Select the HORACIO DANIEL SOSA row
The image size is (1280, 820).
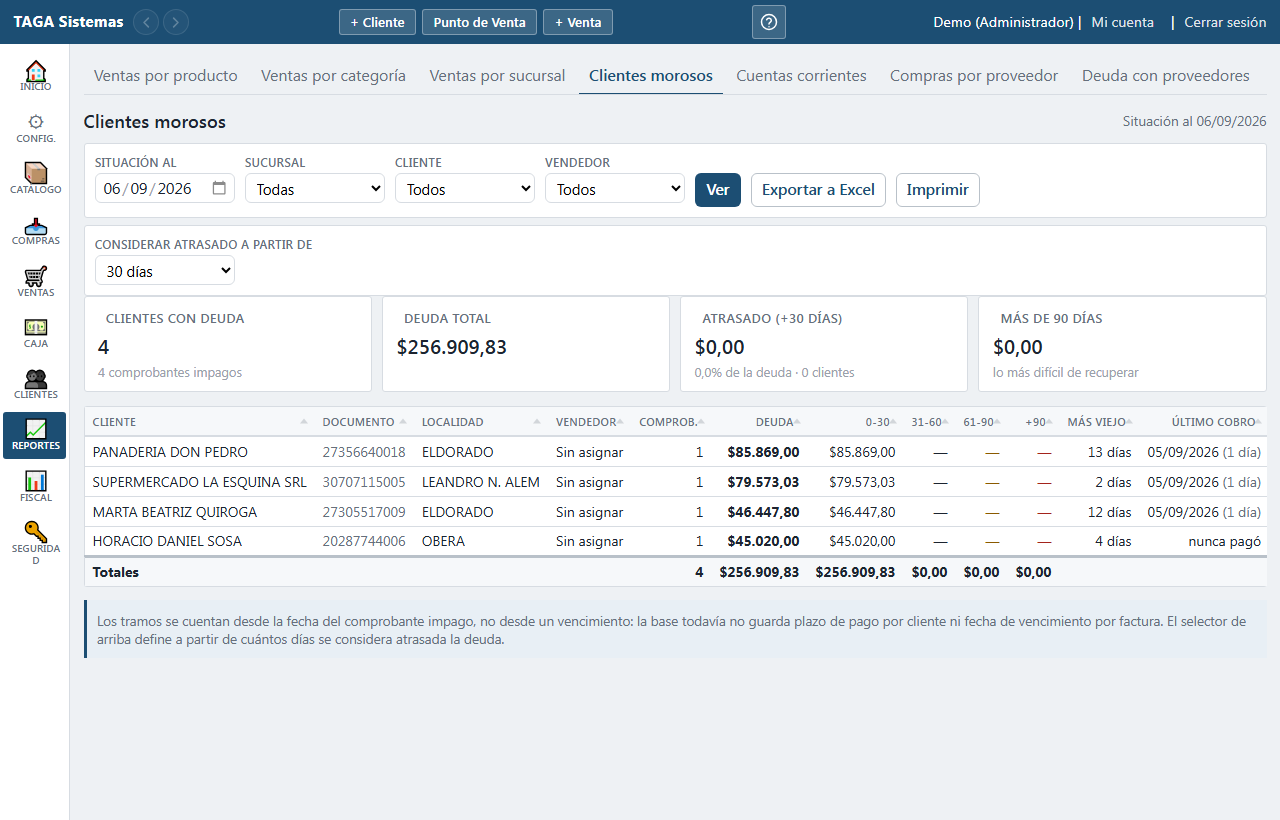(675, 541)
